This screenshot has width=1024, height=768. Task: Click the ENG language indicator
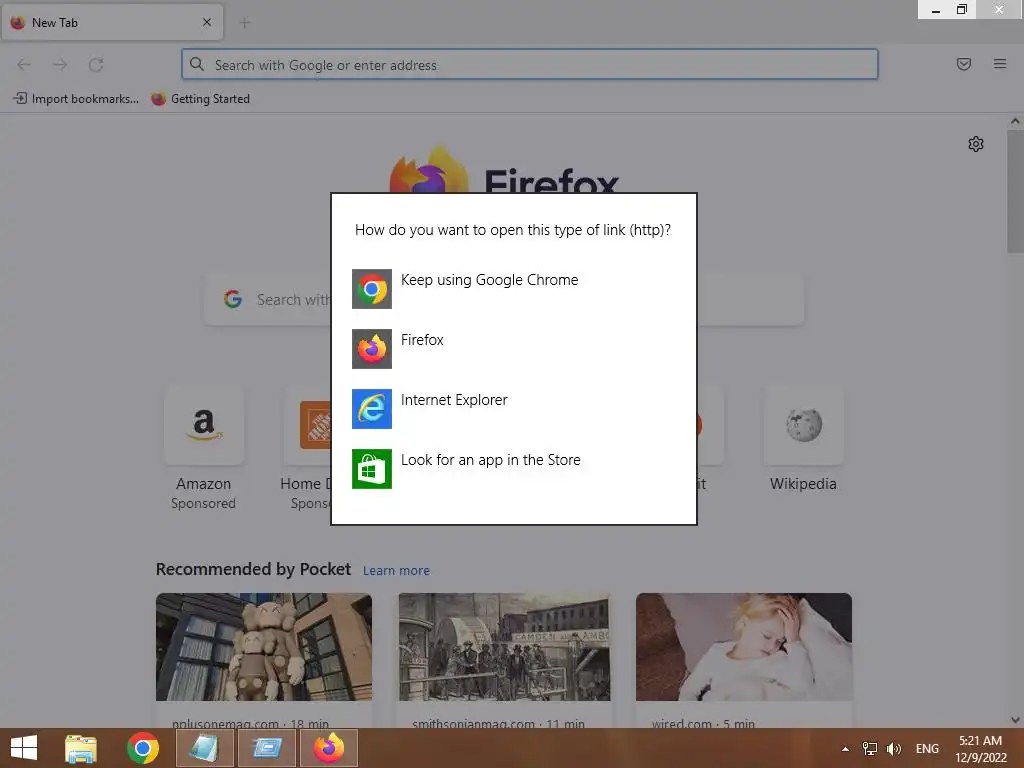(x=927, y=748)
